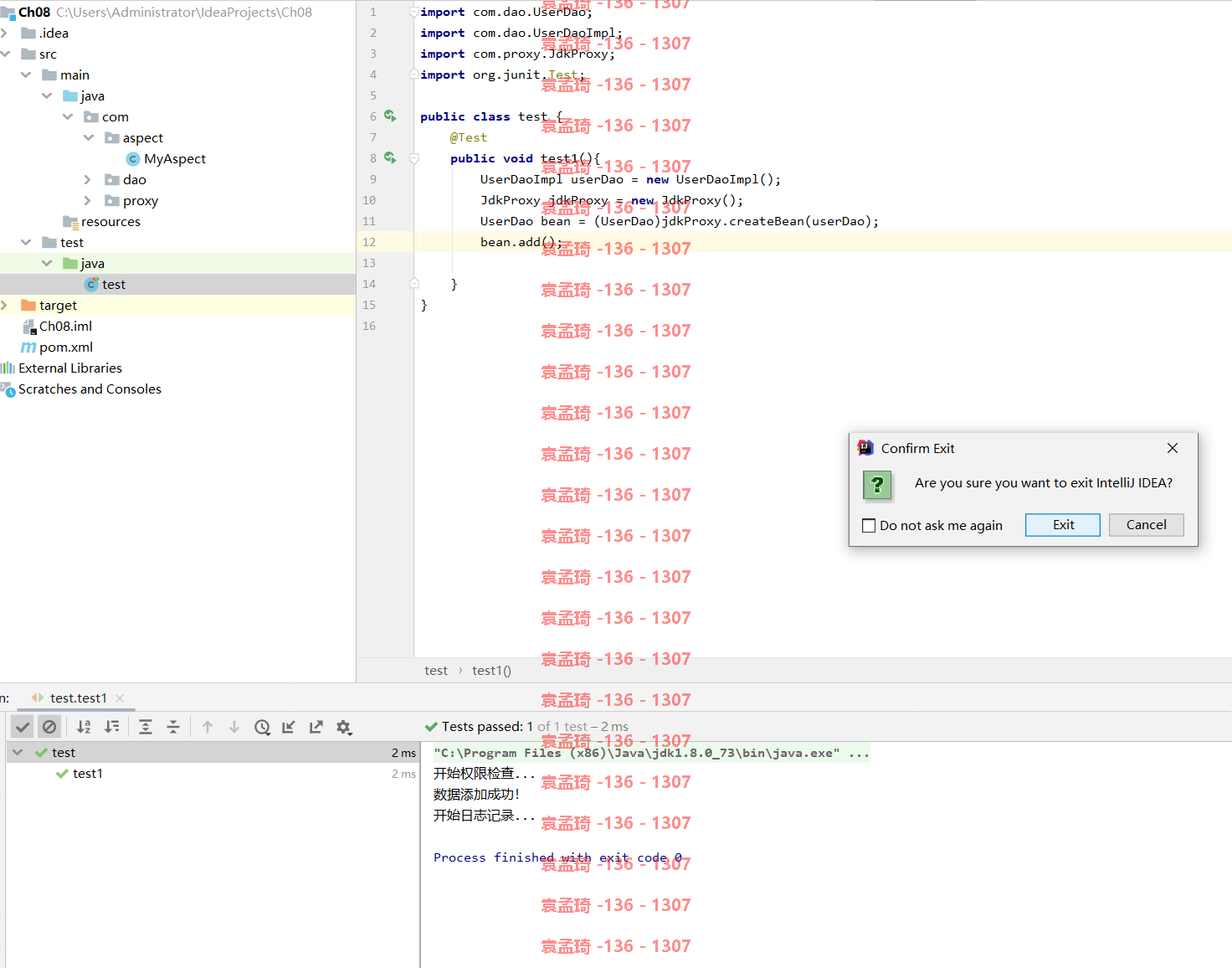Click line number 16 in gutter
The height and width of the screenshot is (968, 1232).
click(x=369, y=326)
